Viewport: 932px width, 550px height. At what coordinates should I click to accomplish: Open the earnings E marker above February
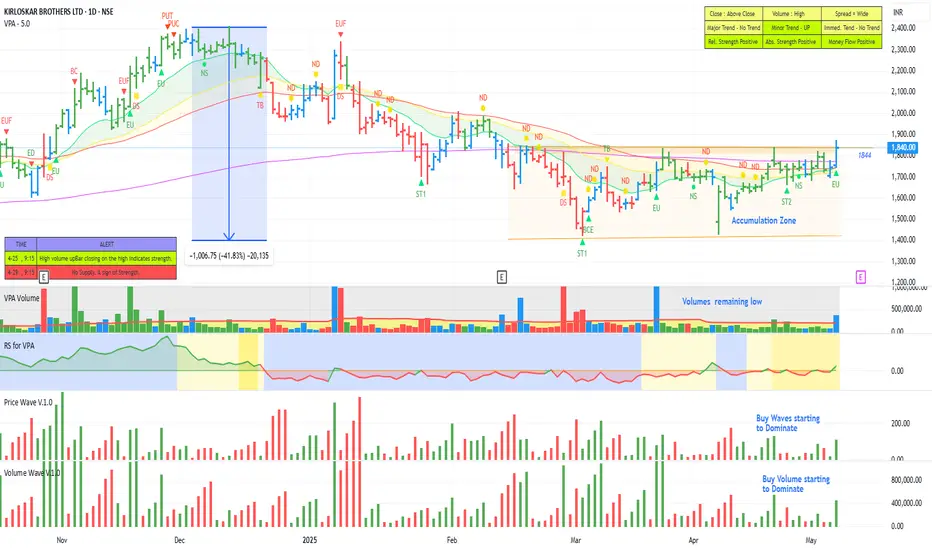502,277
